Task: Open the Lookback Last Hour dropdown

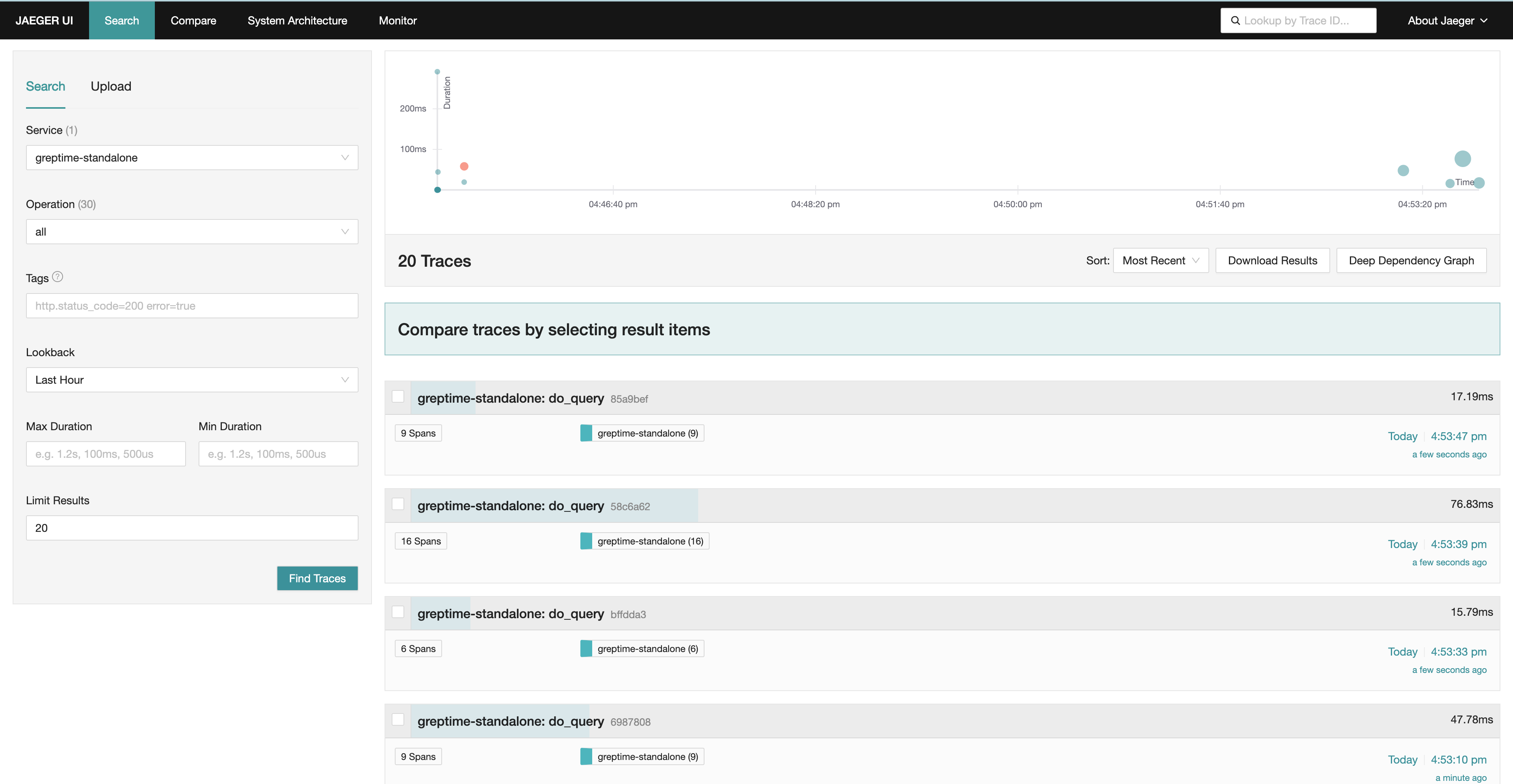Action: (191, 380)
